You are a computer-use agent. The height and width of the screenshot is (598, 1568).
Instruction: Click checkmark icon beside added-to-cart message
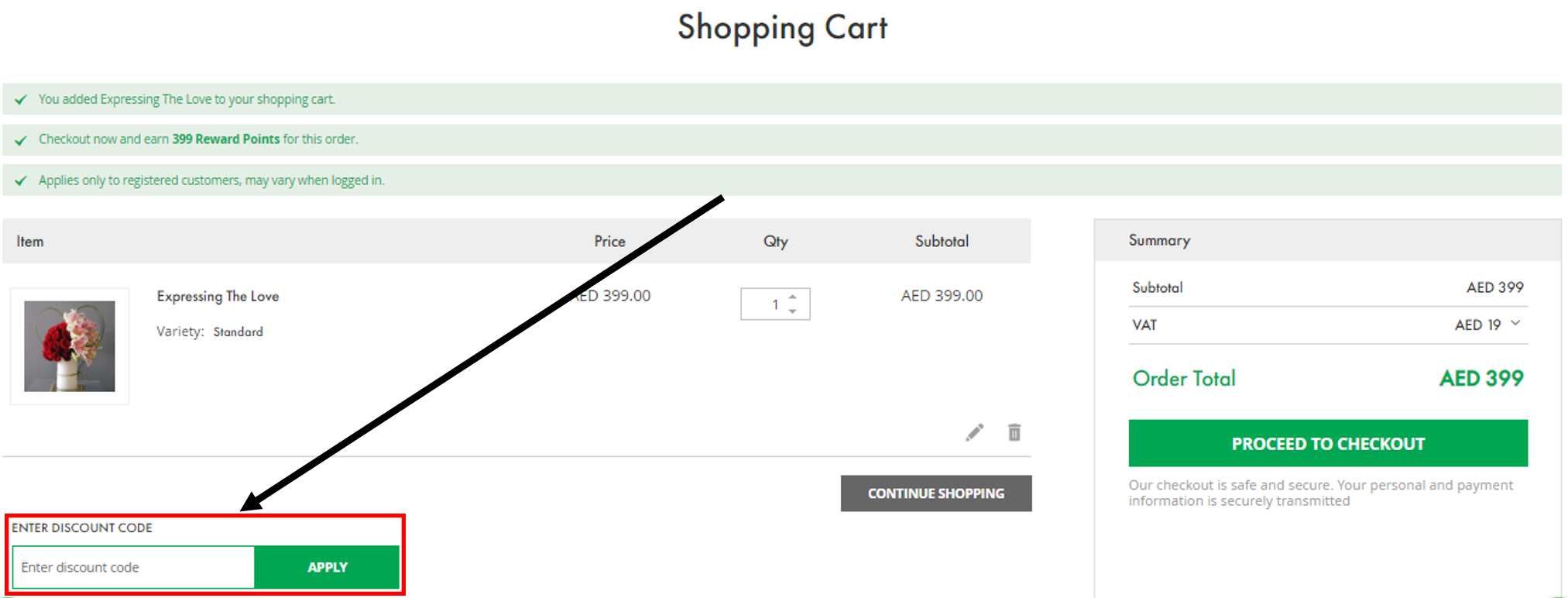click(21, 100)
